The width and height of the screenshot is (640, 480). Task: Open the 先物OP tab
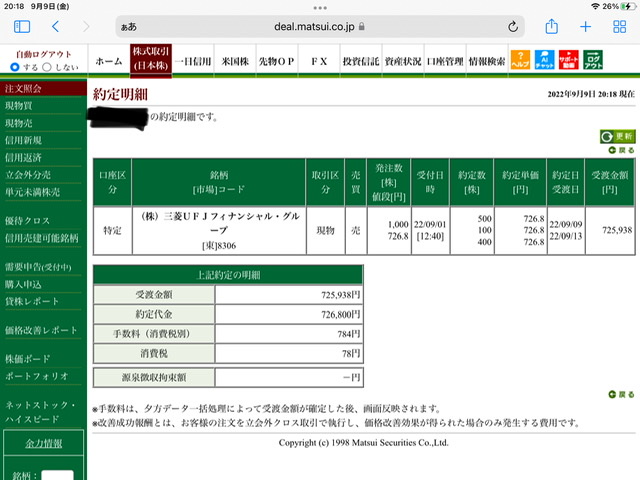pyautogui.click(x=277, y=61)
